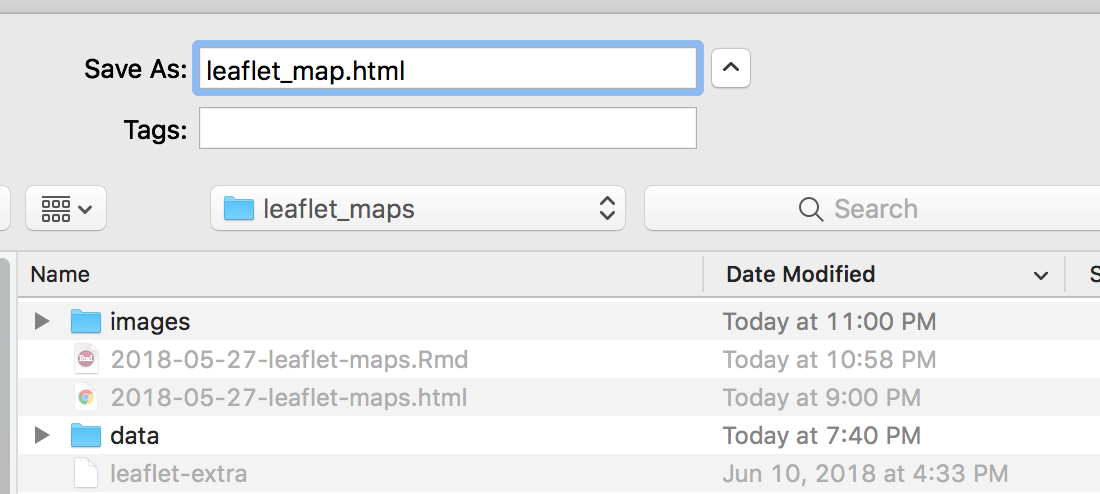Expand the images folder disclosure triangle
Image resolution: width=1100 pixels, height=494 pixels.
41,321
